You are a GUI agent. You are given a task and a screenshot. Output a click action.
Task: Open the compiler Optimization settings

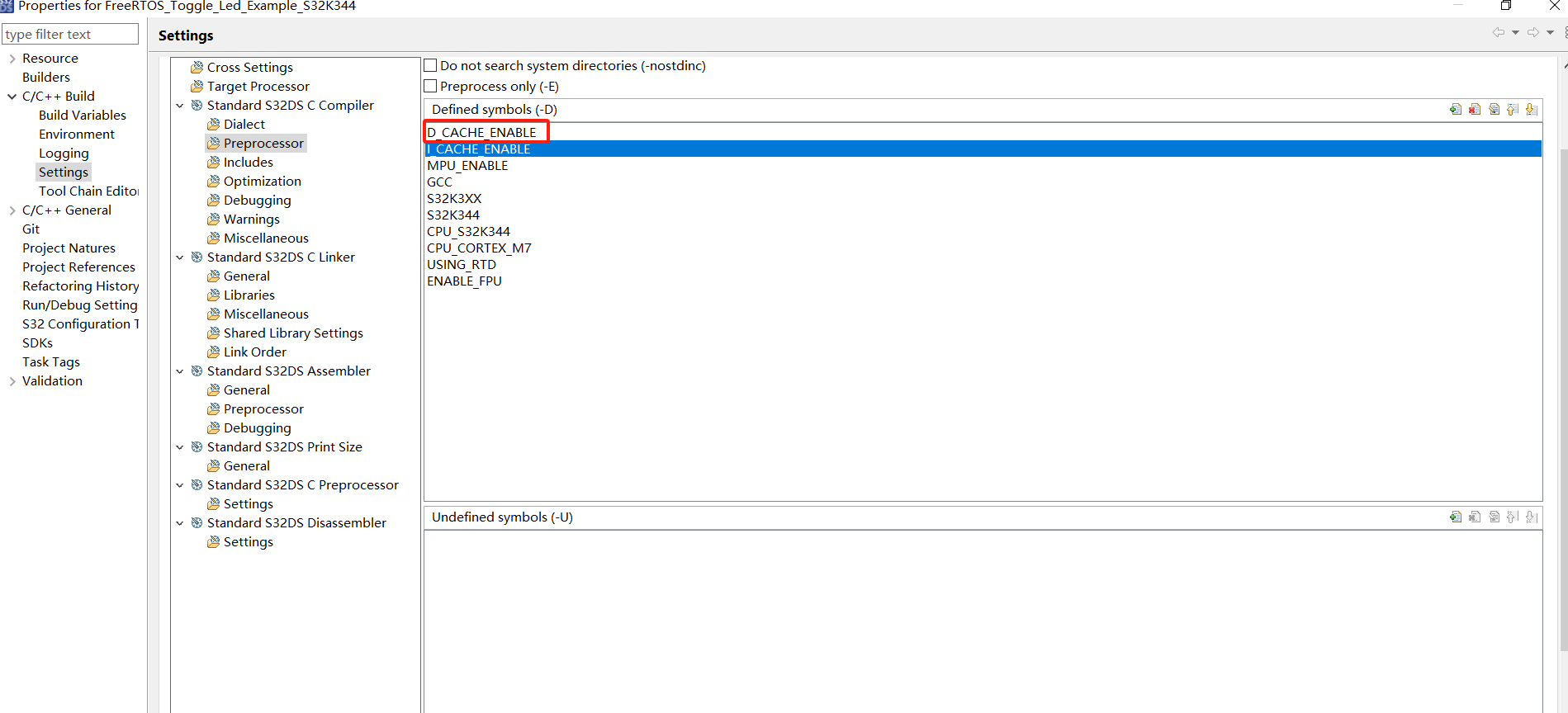coord(262,181)
